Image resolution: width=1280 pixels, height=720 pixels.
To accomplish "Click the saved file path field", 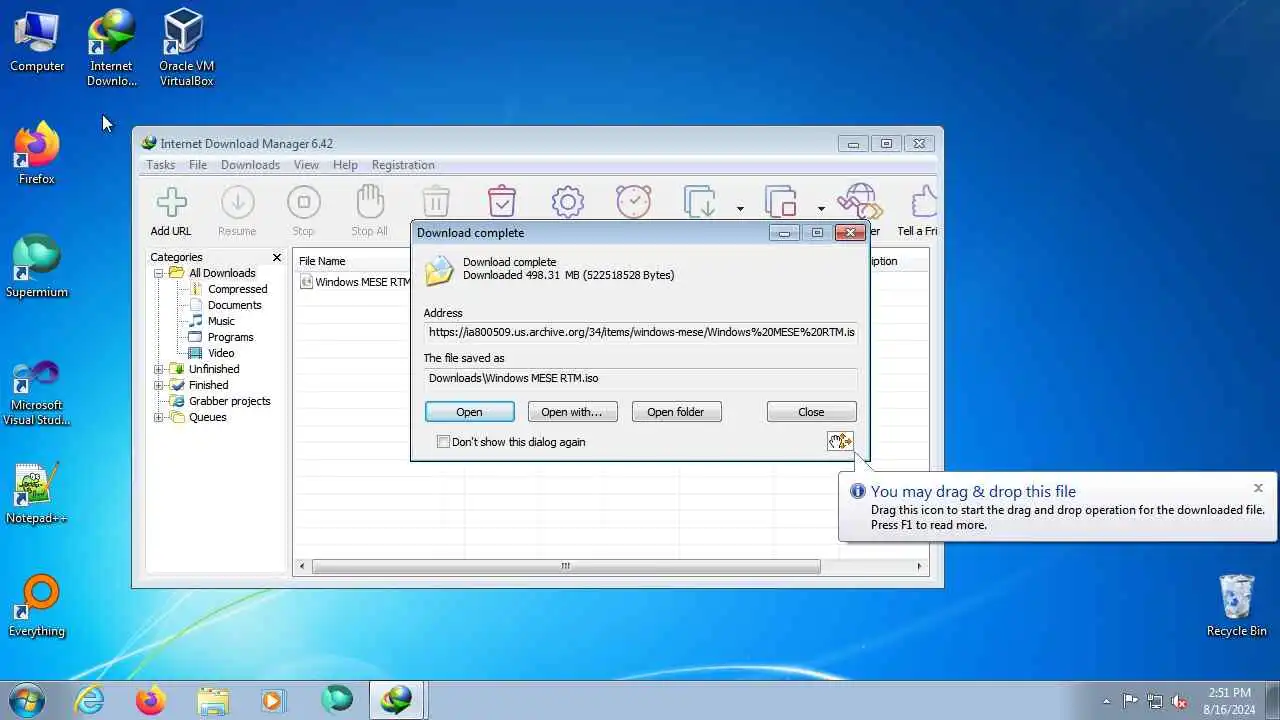I will 640,378.
